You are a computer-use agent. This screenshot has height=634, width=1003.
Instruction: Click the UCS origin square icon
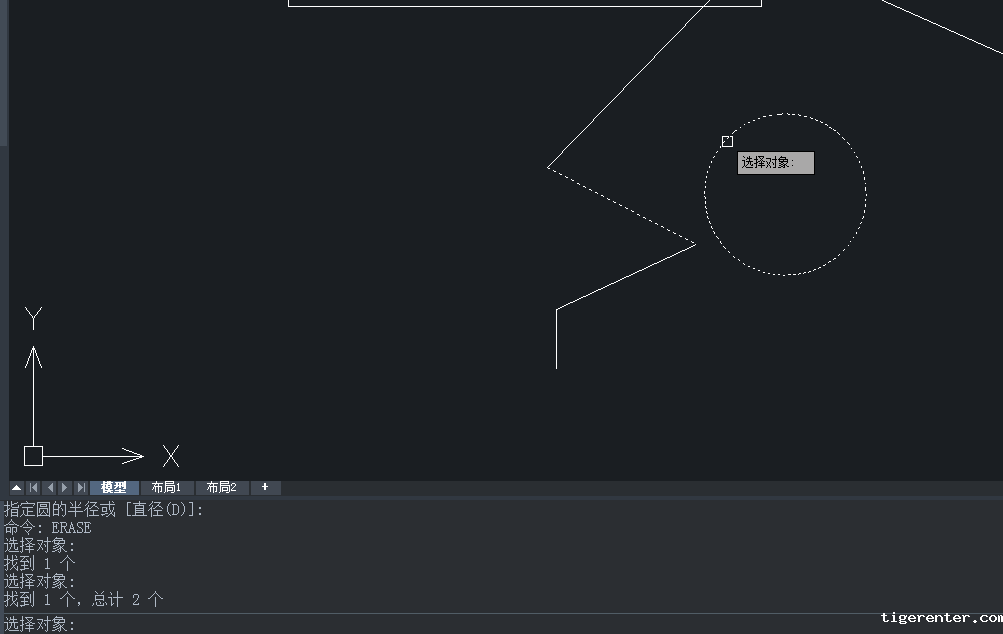pyautogui.click(x=33, y=456)
